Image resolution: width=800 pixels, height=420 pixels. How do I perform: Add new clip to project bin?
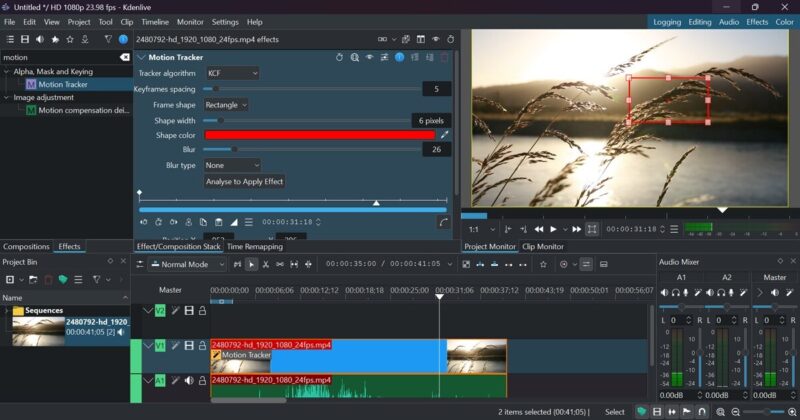(x=10, y=280)
